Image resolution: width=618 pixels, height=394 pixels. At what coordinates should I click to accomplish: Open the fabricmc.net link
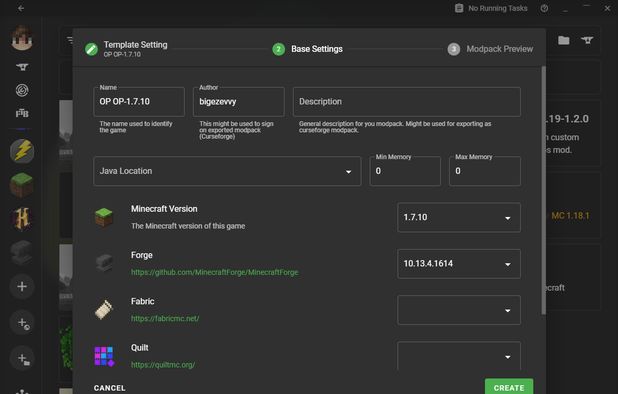(165, 318)
